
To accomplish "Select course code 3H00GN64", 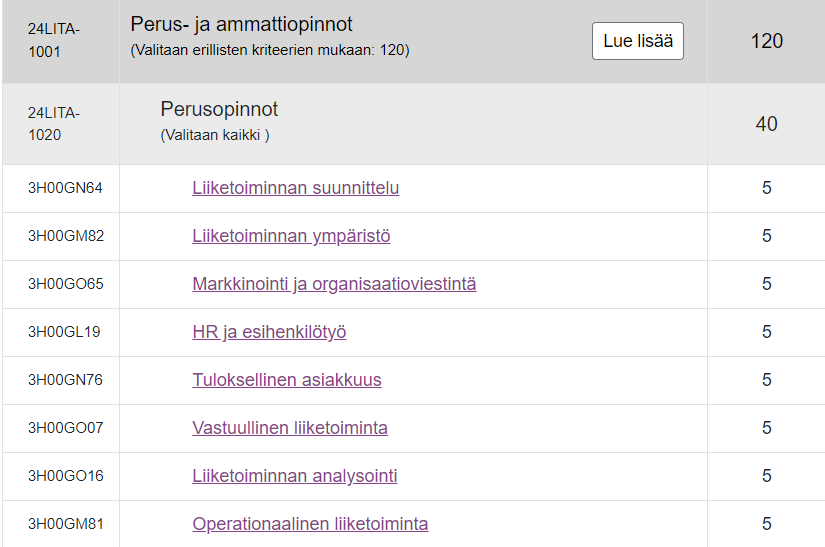I will (x=66, y=188).
